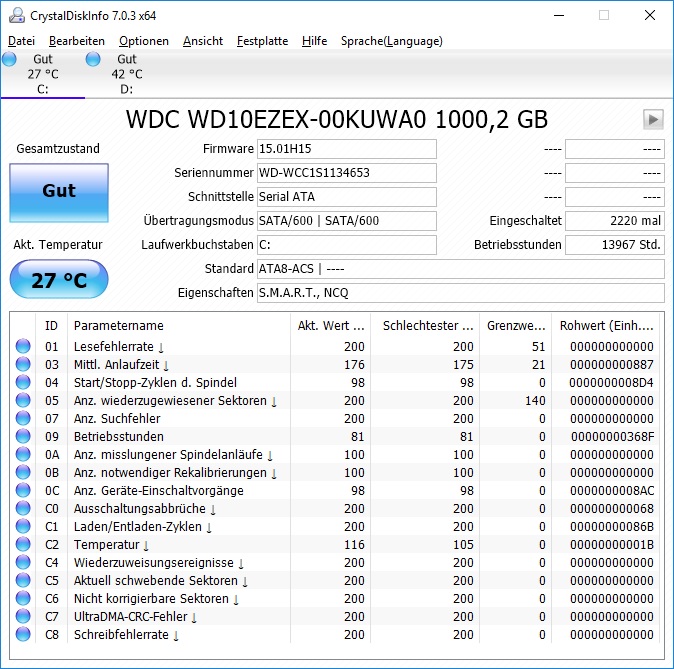Click the Gut health status button
Image resolution: width=674 pixels, height=669 pixels.
59,193
